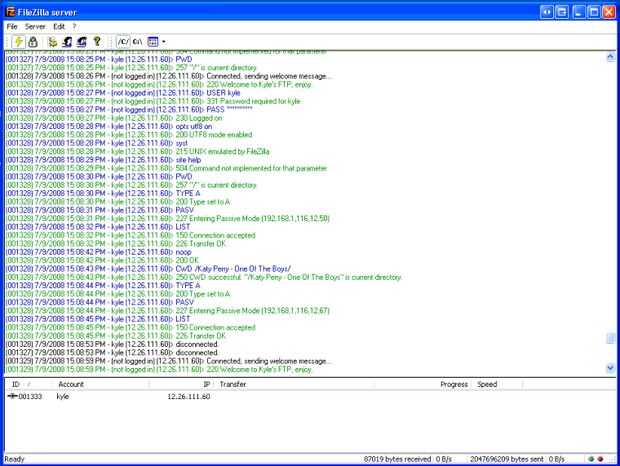Sort connections by the ID column header

(x=16, y=384)
